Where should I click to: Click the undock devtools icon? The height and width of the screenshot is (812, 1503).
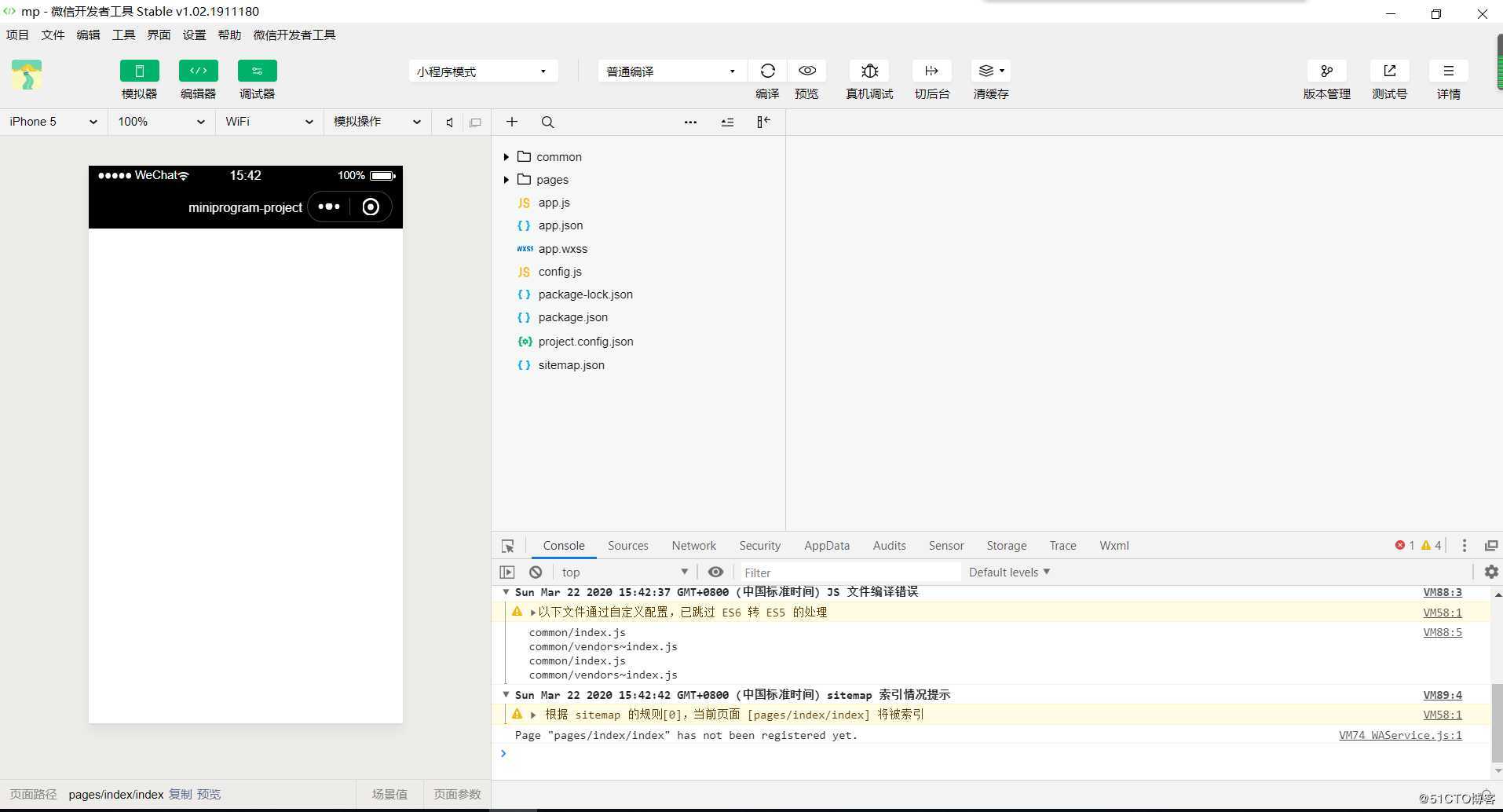click(1491, 546)
